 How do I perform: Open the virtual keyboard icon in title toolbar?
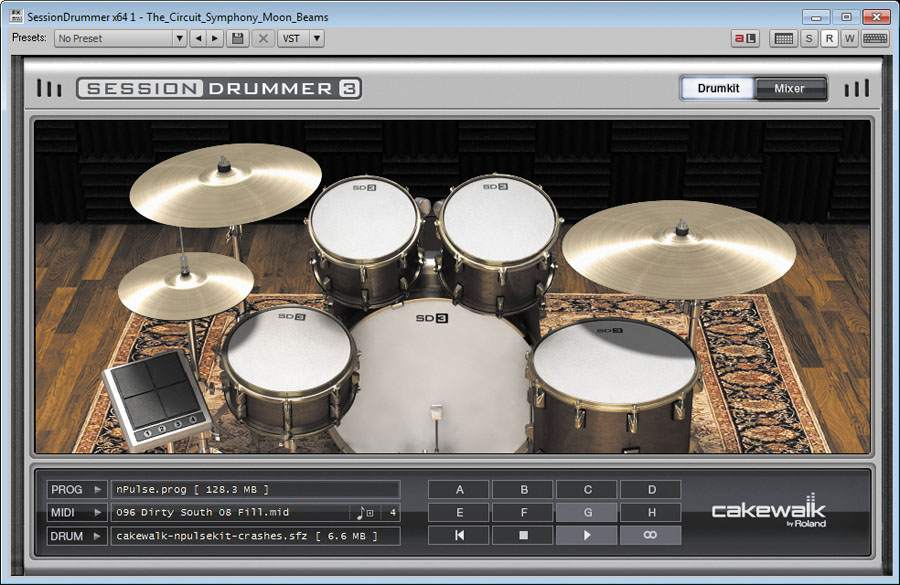tap(875, 38)
